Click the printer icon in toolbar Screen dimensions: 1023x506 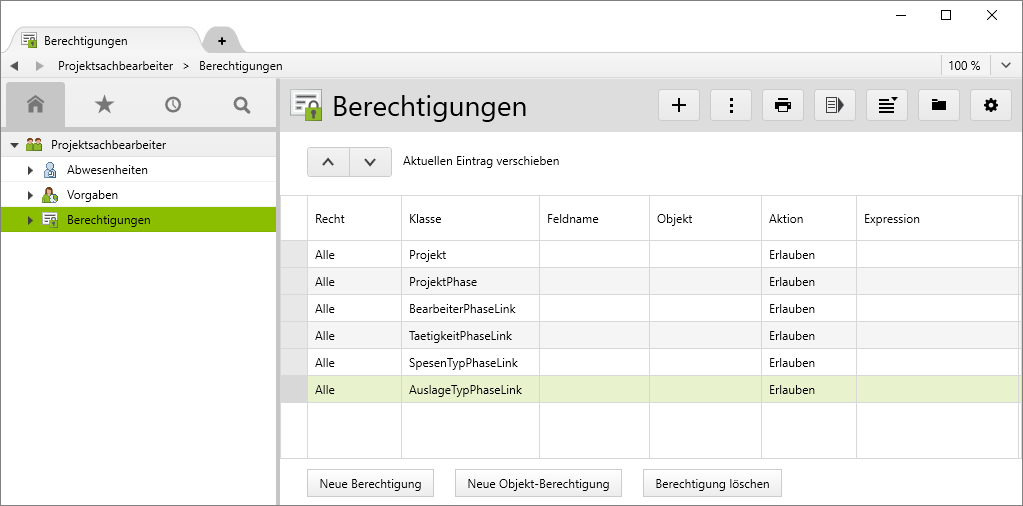pyautogui.click(x=783, y=105)
